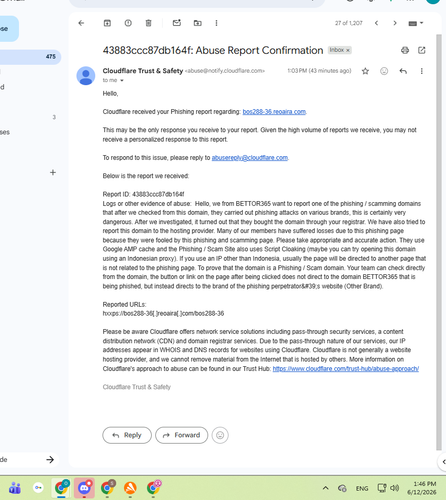Click the Forward button below the email
Screen dimensions: 446x500
182,435
